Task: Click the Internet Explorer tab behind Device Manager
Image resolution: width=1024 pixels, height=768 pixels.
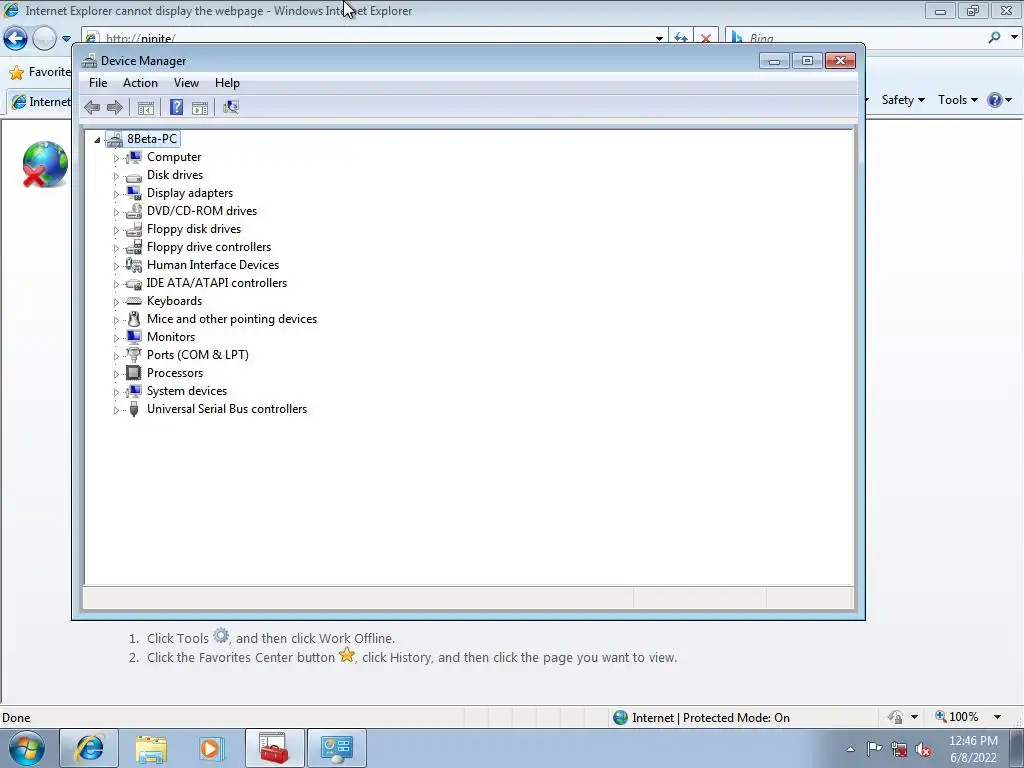Action: coord(40,102)
